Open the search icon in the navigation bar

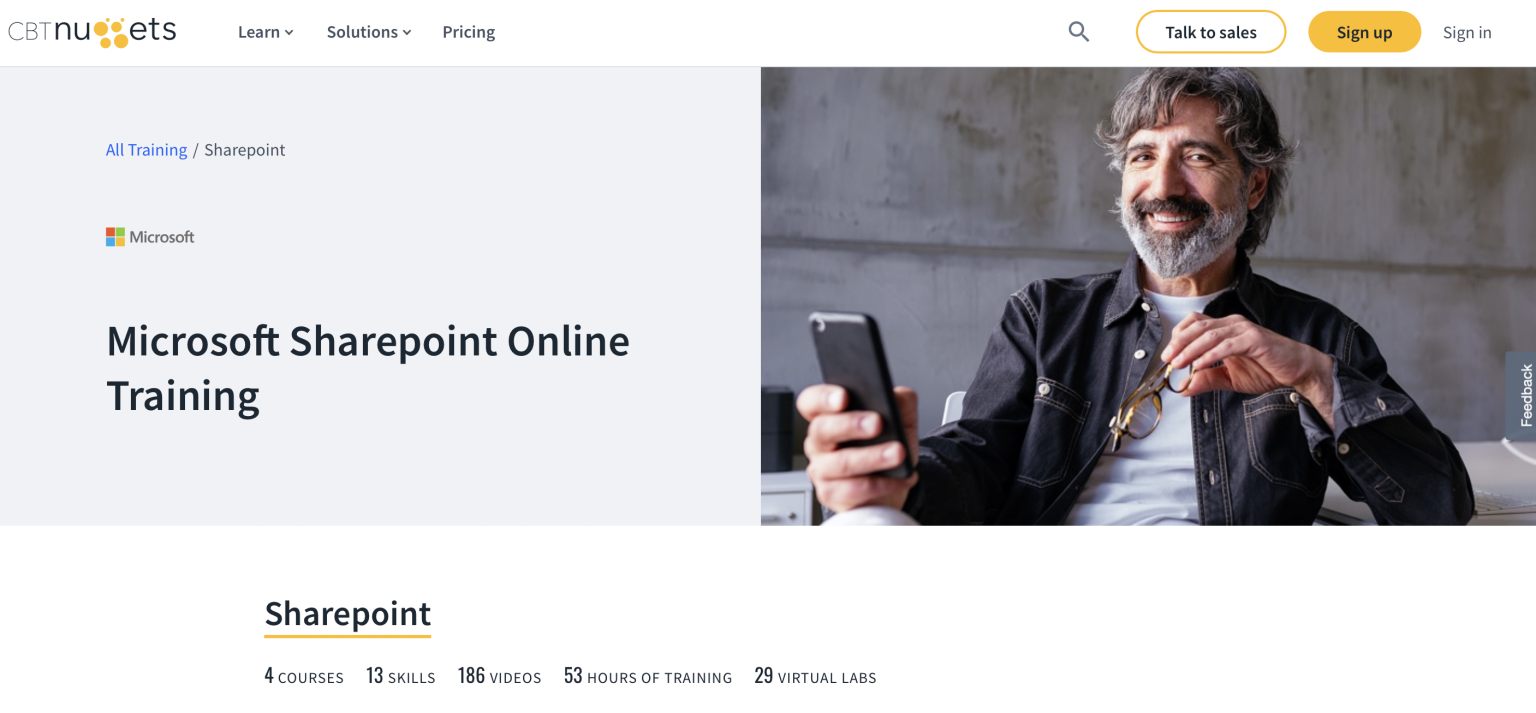1079,31
